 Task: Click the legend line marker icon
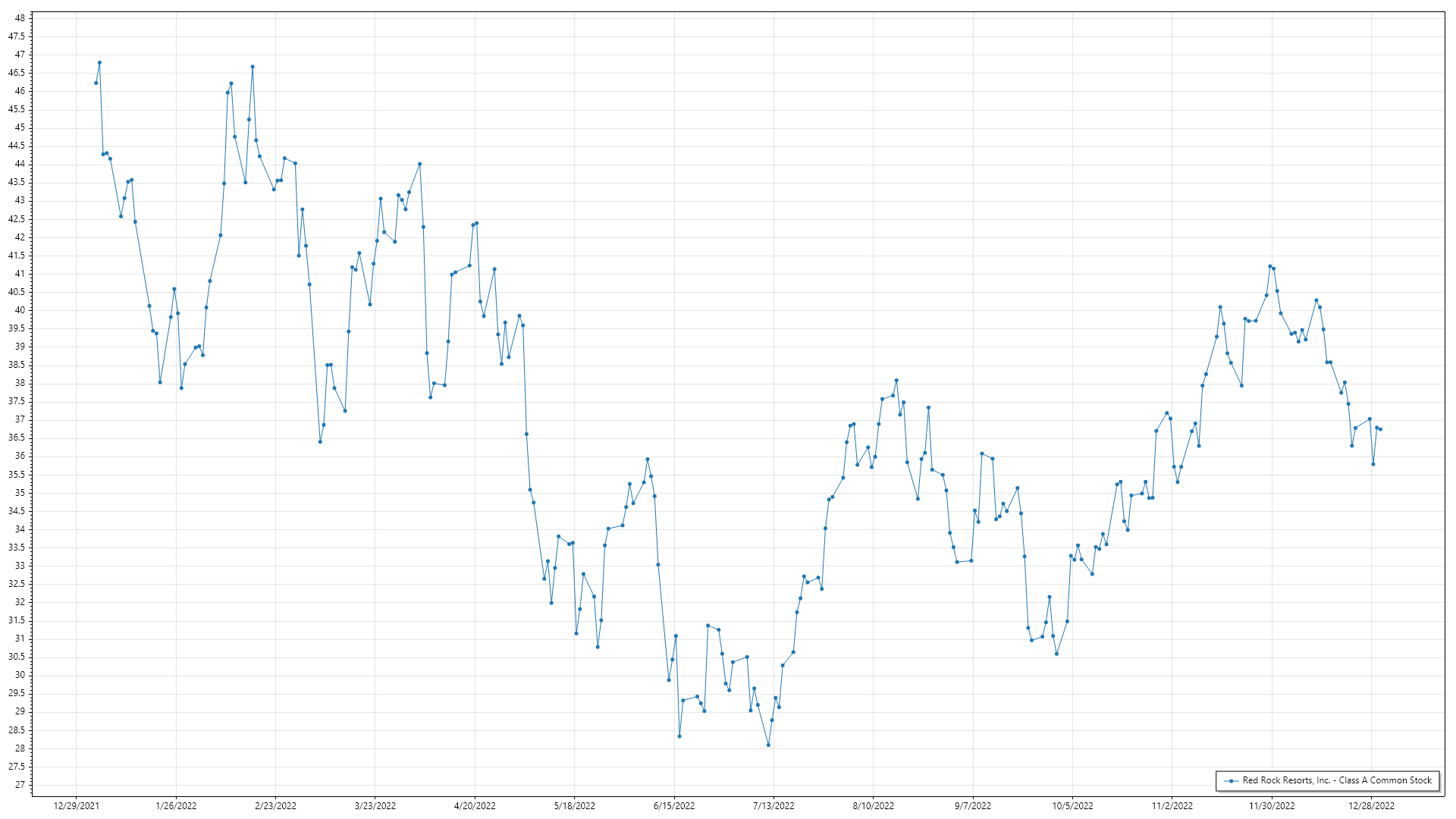pyautogui.click(x=1231, y=781)
